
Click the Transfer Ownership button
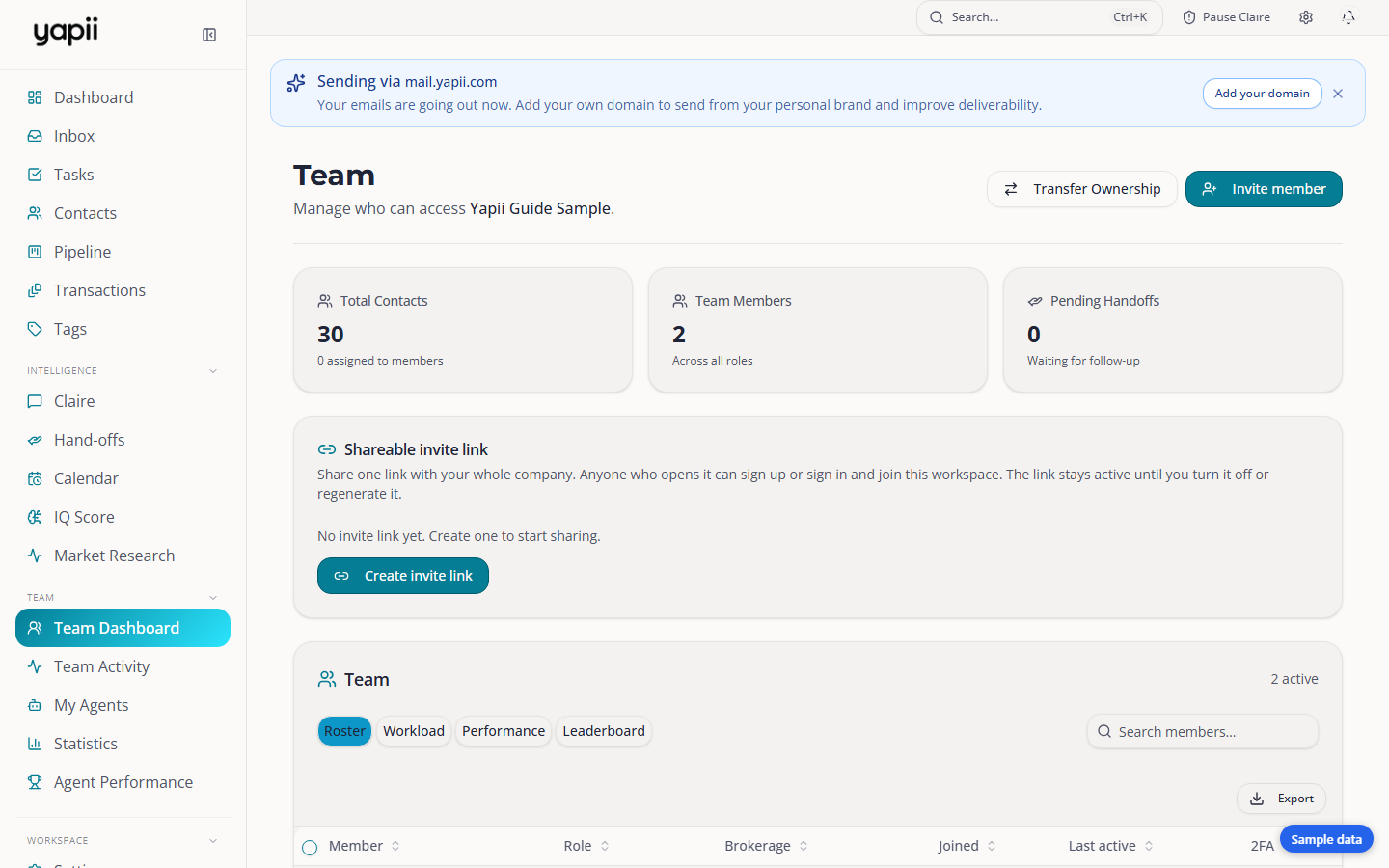pyautogui.click(x=1082, y=189)
